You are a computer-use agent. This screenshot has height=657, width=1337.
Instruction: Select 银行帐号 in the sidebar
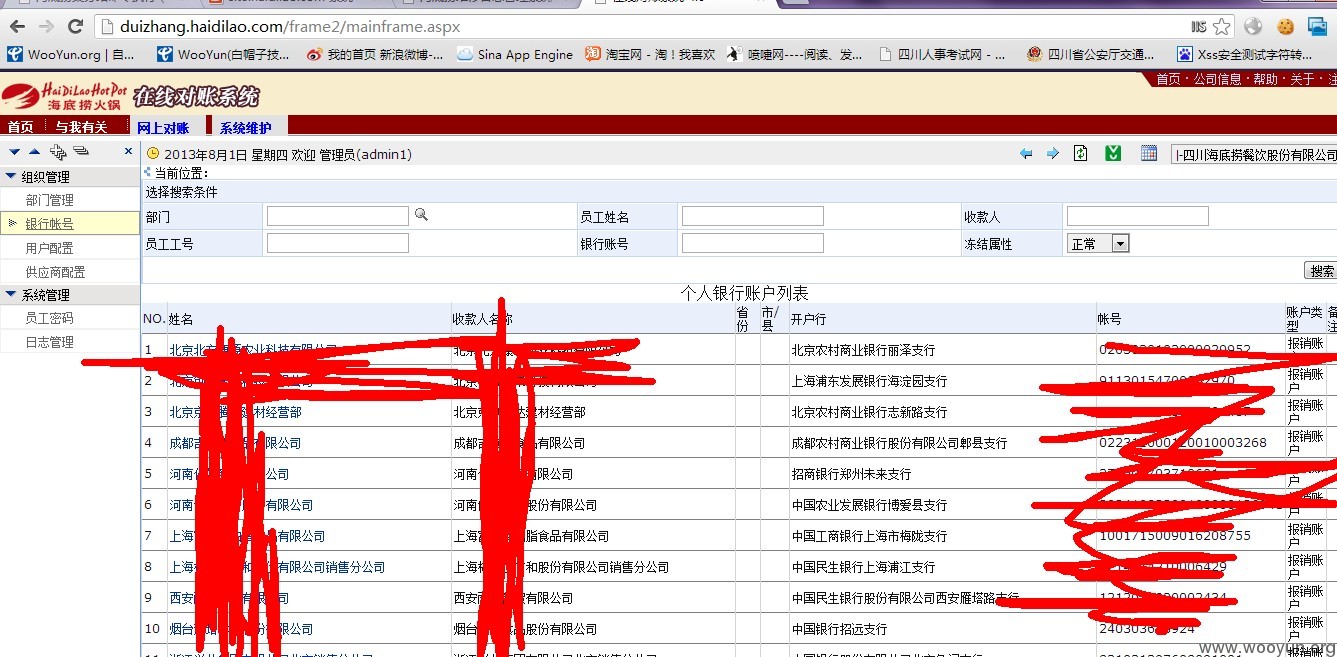(50, 224)
